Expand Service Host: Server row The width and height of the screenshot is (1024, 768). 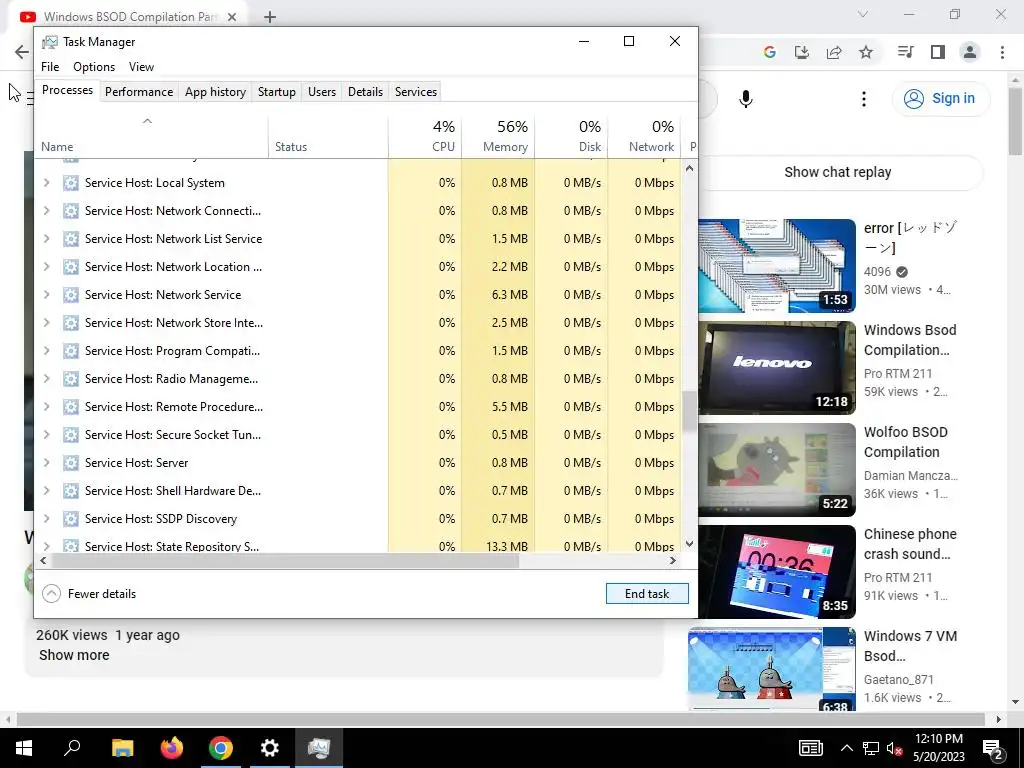(46, 462)
